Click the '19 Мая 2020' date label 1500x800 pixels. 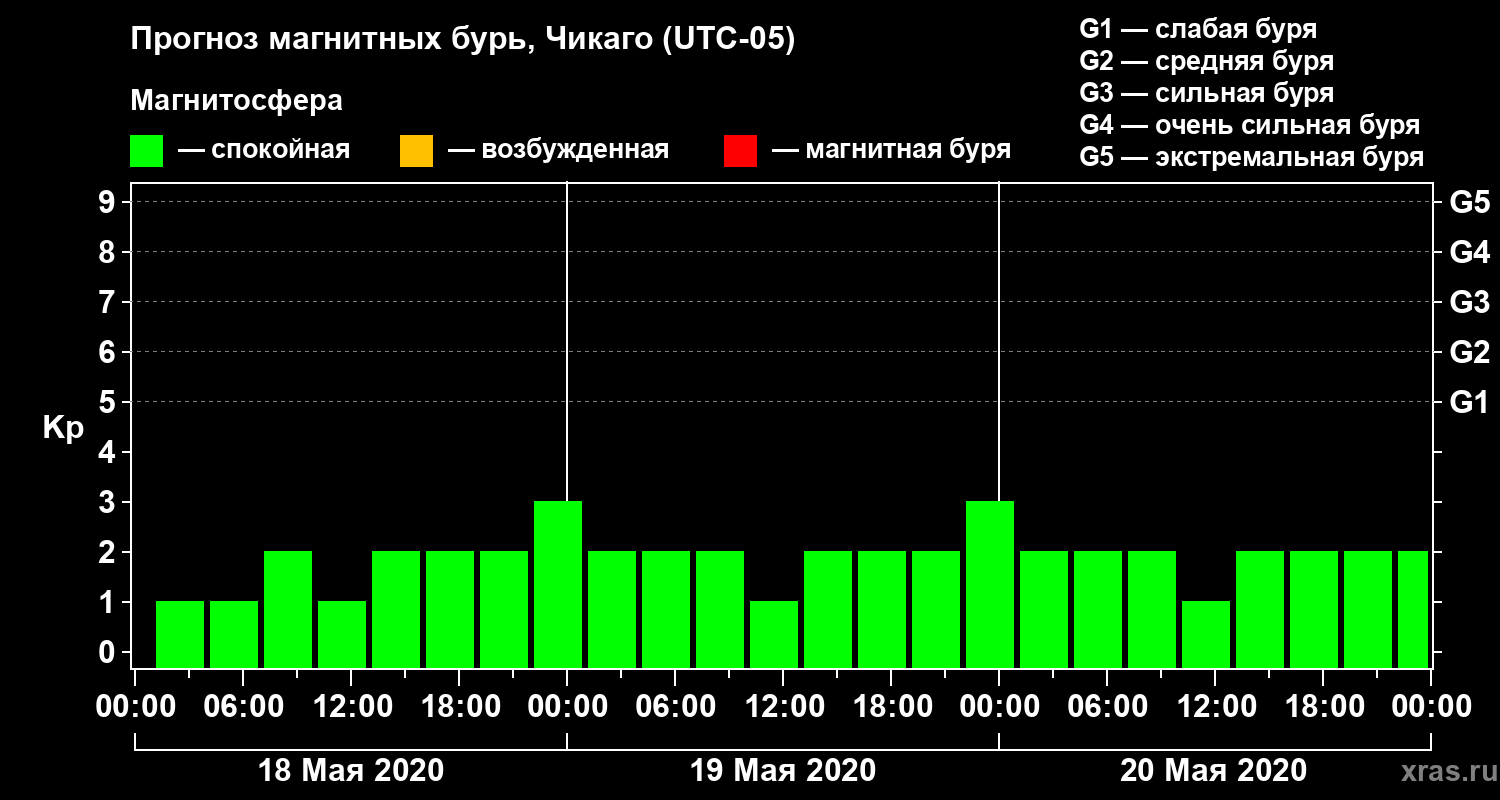coord(783,770)
